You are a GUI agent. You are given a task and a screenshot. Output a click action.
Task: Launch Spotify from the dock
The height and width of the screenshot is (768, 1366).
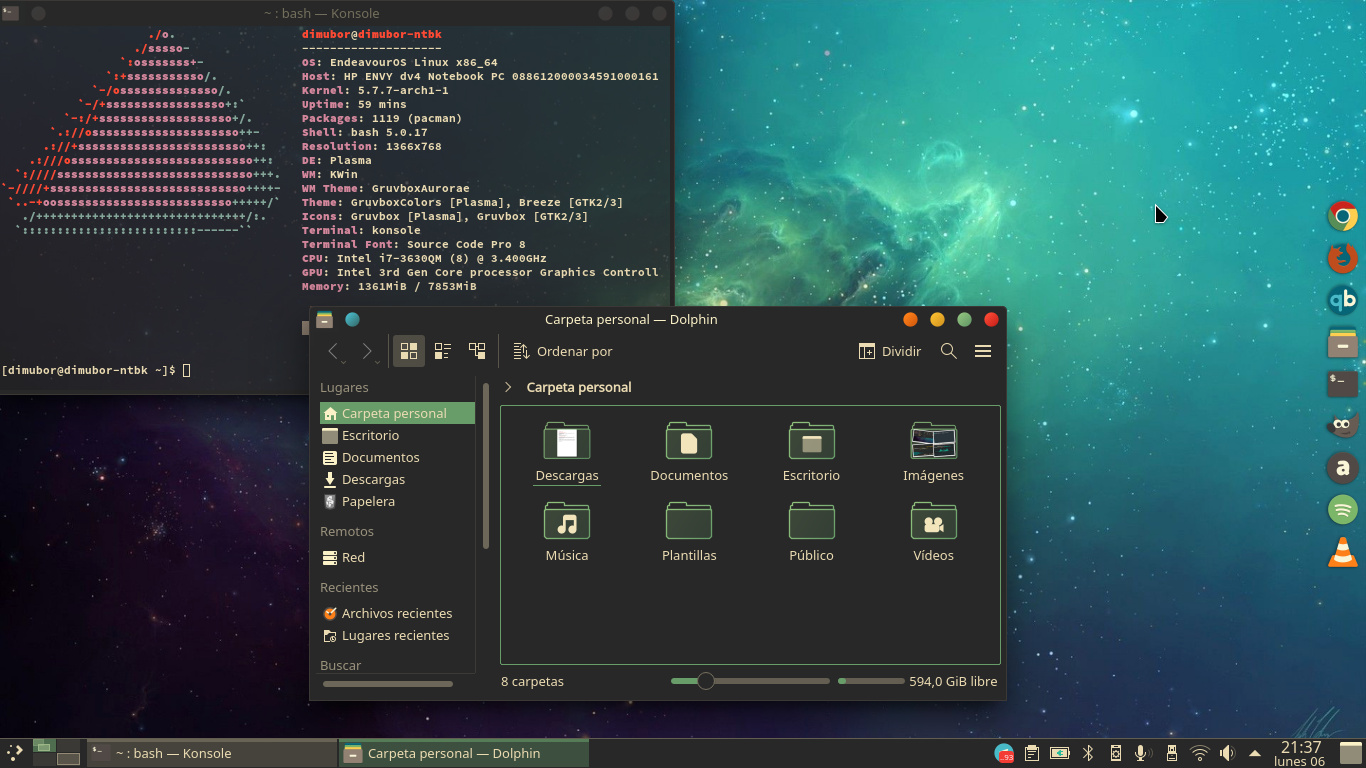click(x=1342, y=510)
